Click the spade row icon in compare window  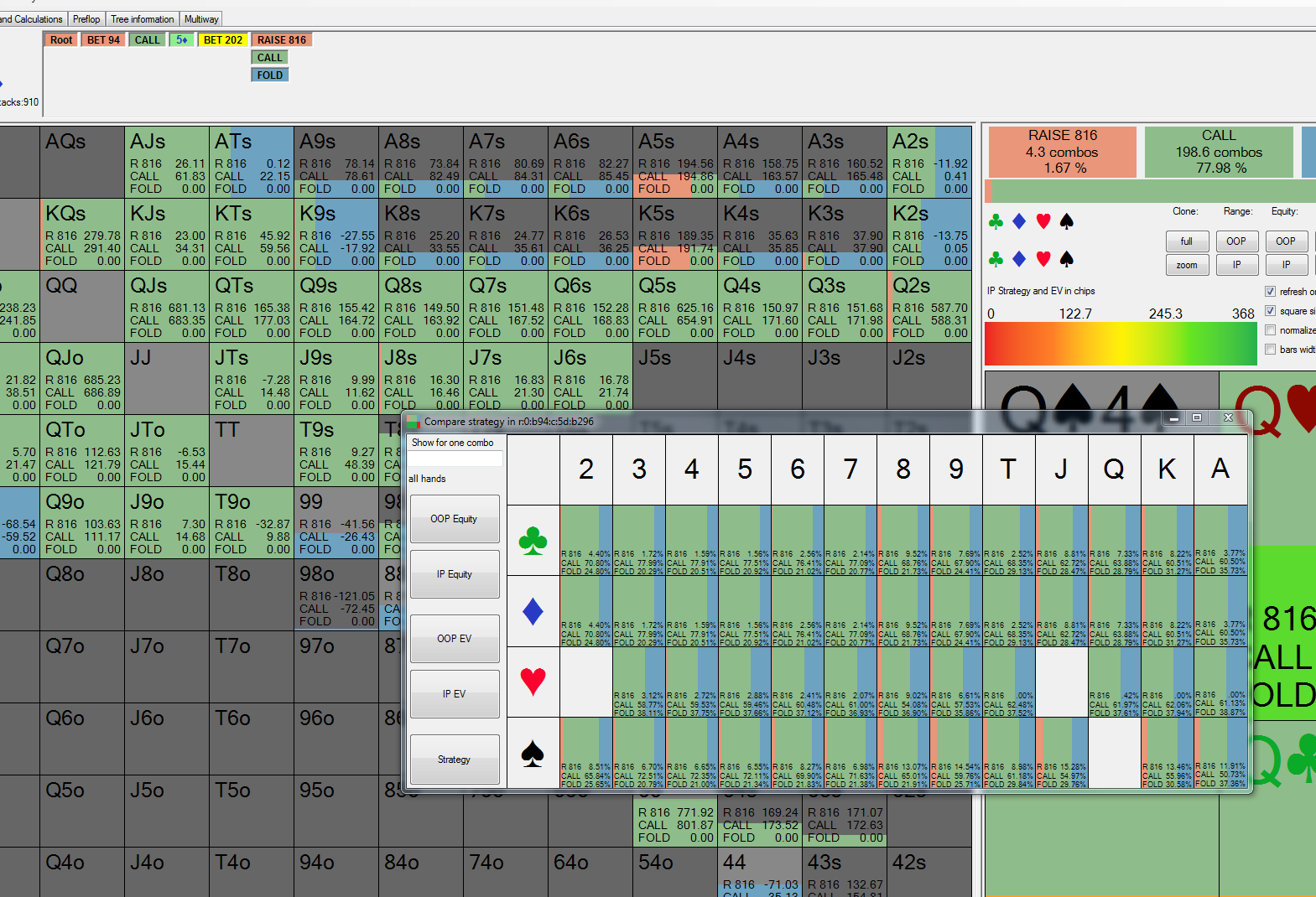533,753
